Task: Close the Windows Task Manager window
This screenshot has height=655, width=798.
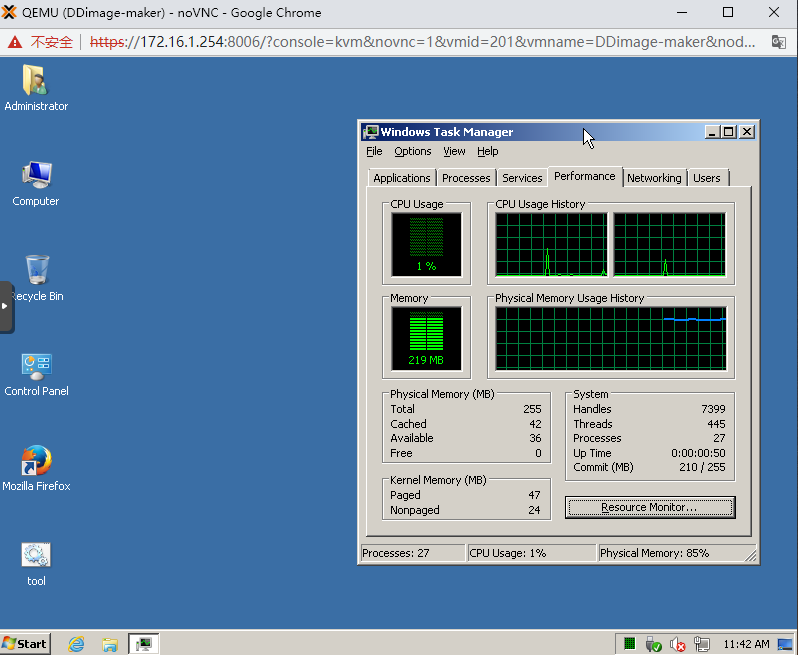Action: [x=747, y=132]
